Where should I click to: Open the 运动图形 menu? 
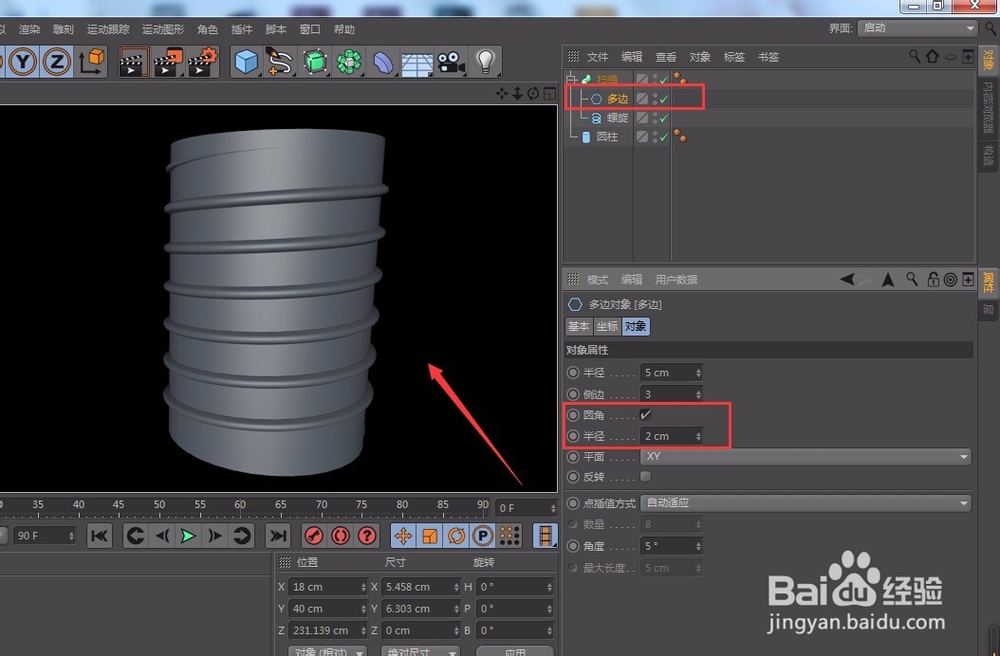point(163,29)
